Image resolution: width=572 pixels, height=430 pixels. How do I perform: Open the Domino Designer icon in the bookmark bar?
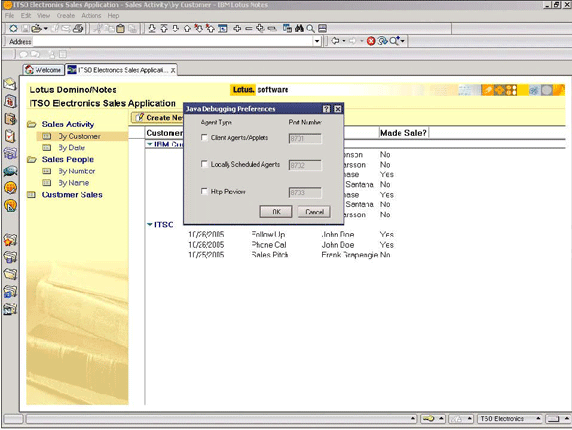[x=10, y=205]
